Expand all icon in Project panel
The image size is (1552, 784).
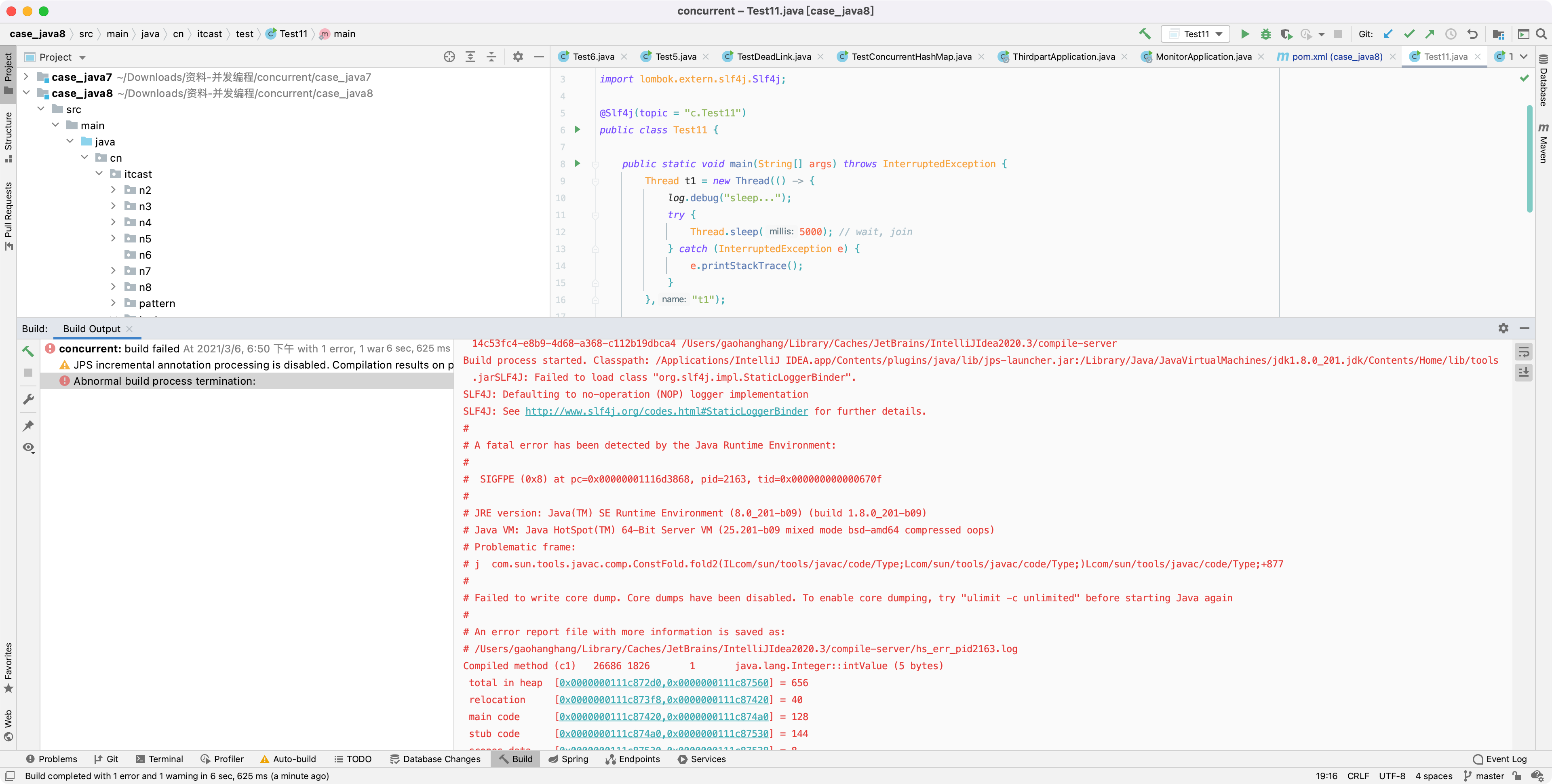click(470, 57)
